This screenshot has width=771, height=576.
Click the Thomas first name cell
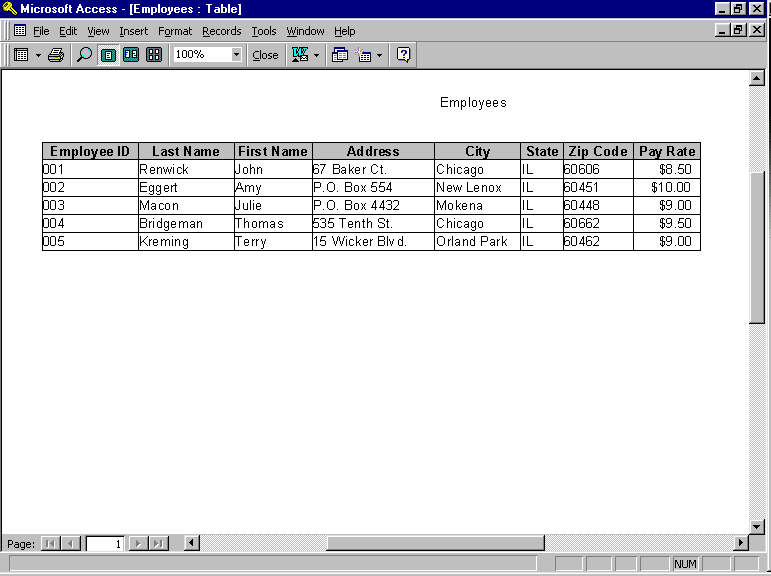(x=273, y=223)
